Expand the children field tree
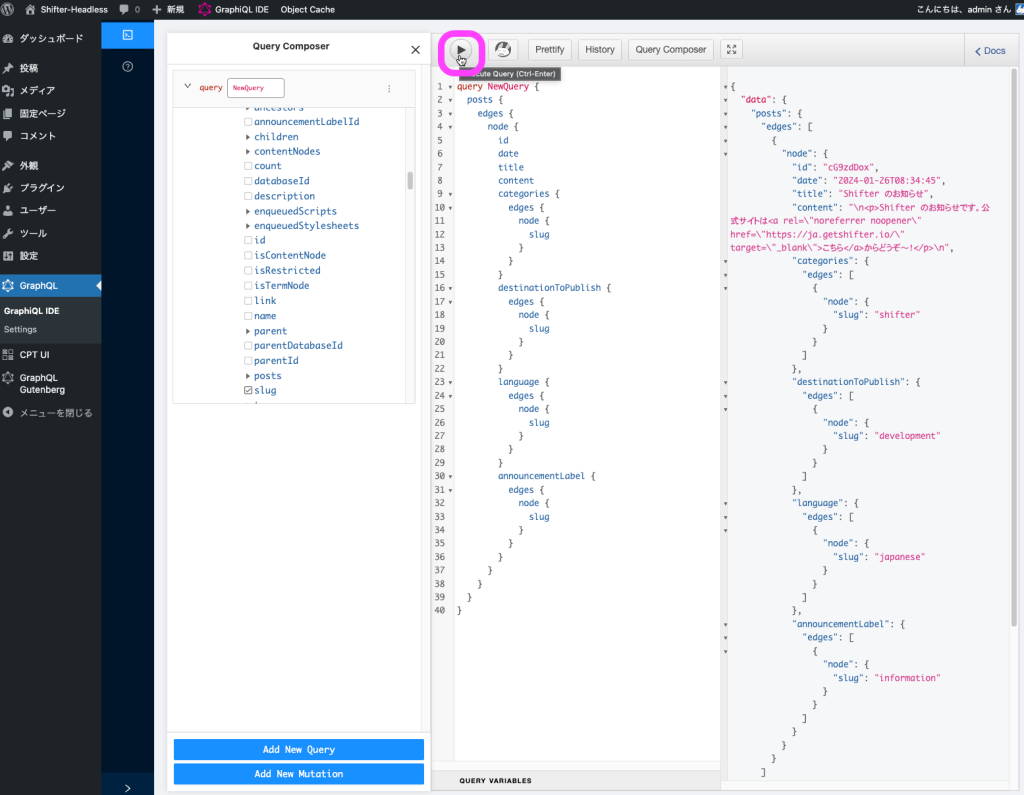The height and width of the screenshot is (795, 1024). tap(248, 137)
